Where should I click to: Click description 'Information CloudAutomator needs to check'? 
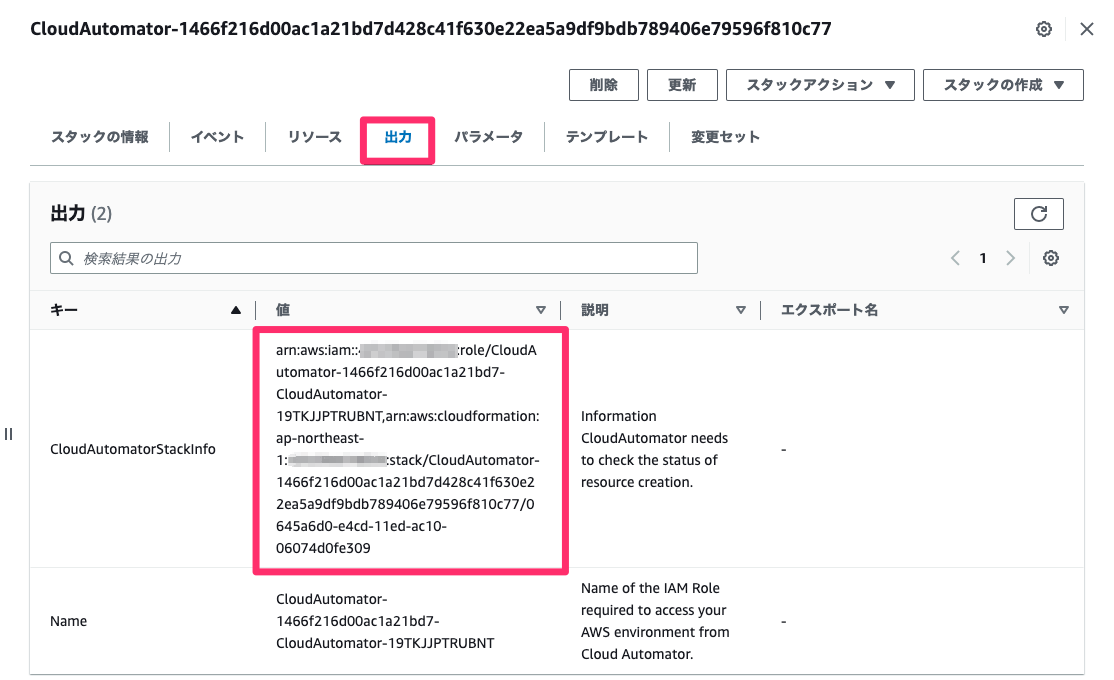(654, 449)
